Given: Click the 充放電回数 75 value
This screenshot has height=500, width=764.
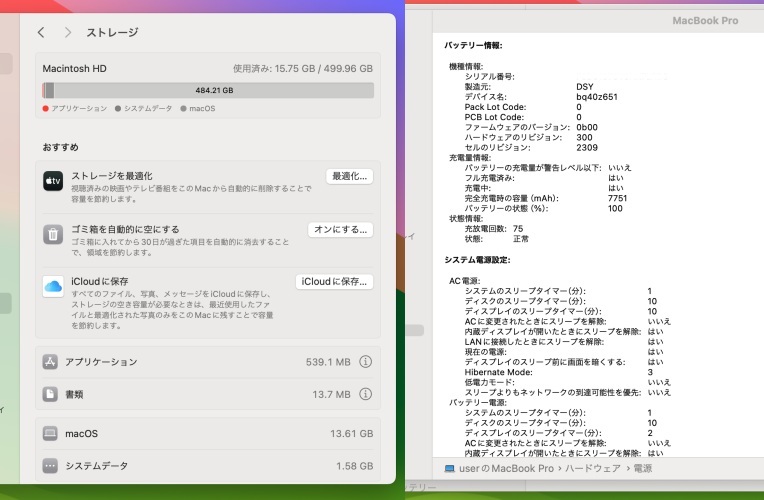Looking at the screenshot, I should [x=518, y=229].
